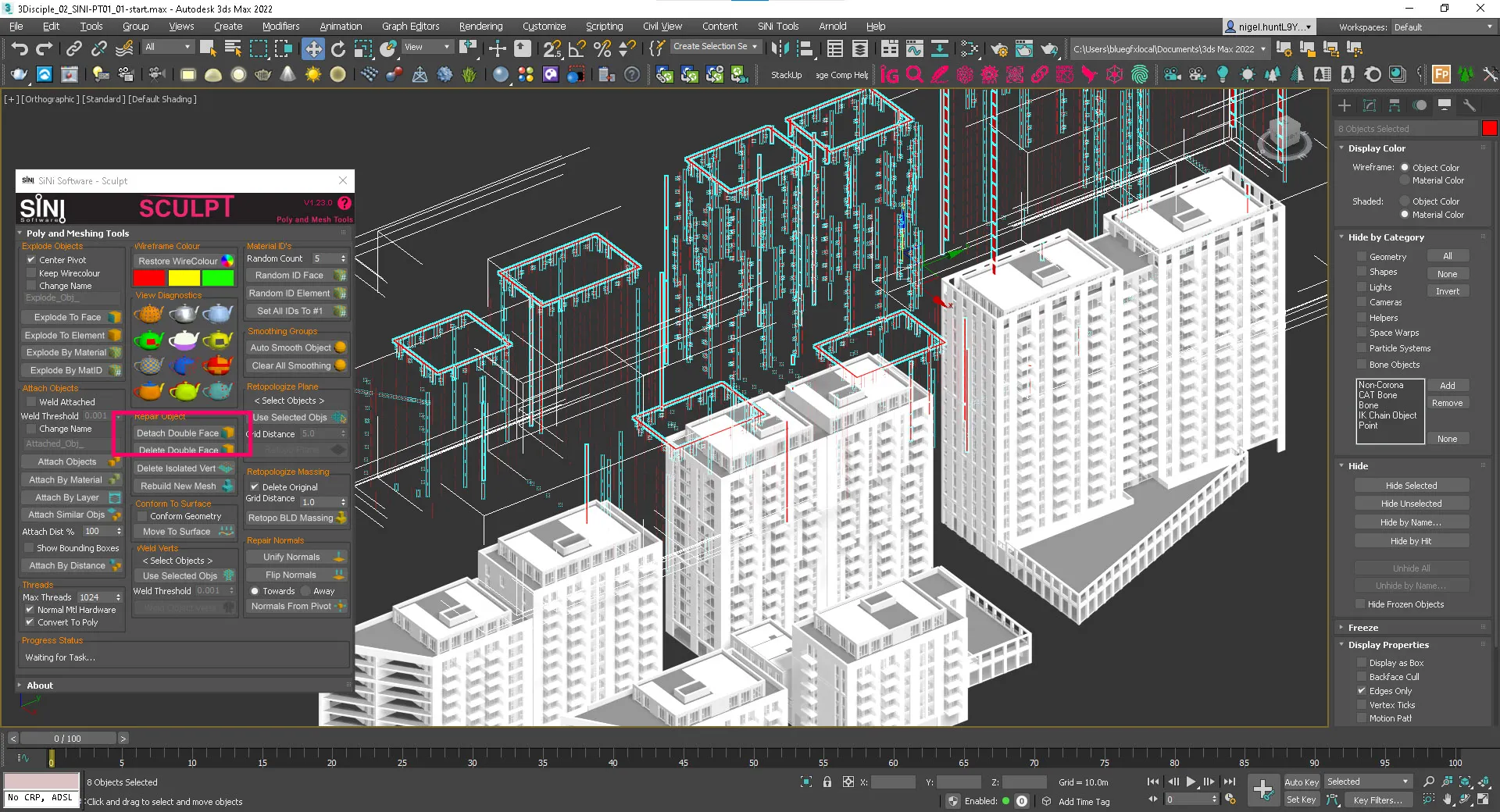
Task: Click the Explode To Face button
Action: [71, 317]
